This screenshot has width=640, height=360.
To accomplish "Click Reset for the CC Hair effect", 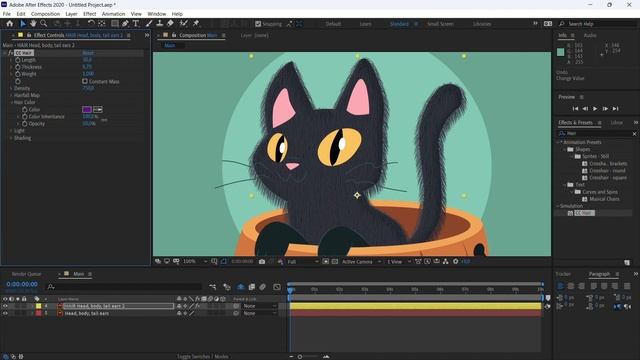I will click(88, 53).
